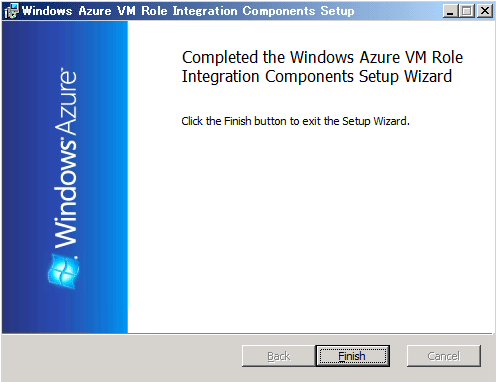This screenshot has height=382, width=496.
Task: Click the Finish button to exit setup
Action: pyautogui.click(x=353, y=356)
